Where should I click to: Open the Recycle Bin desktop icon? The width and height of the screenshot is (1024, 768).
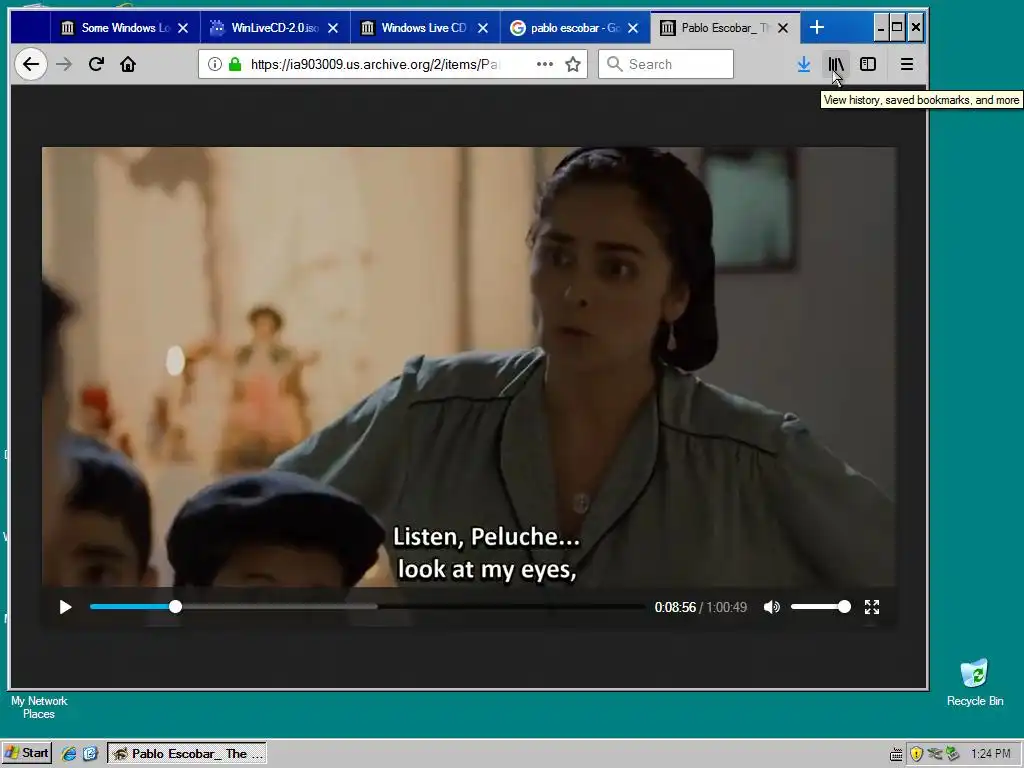click(974, 683)
